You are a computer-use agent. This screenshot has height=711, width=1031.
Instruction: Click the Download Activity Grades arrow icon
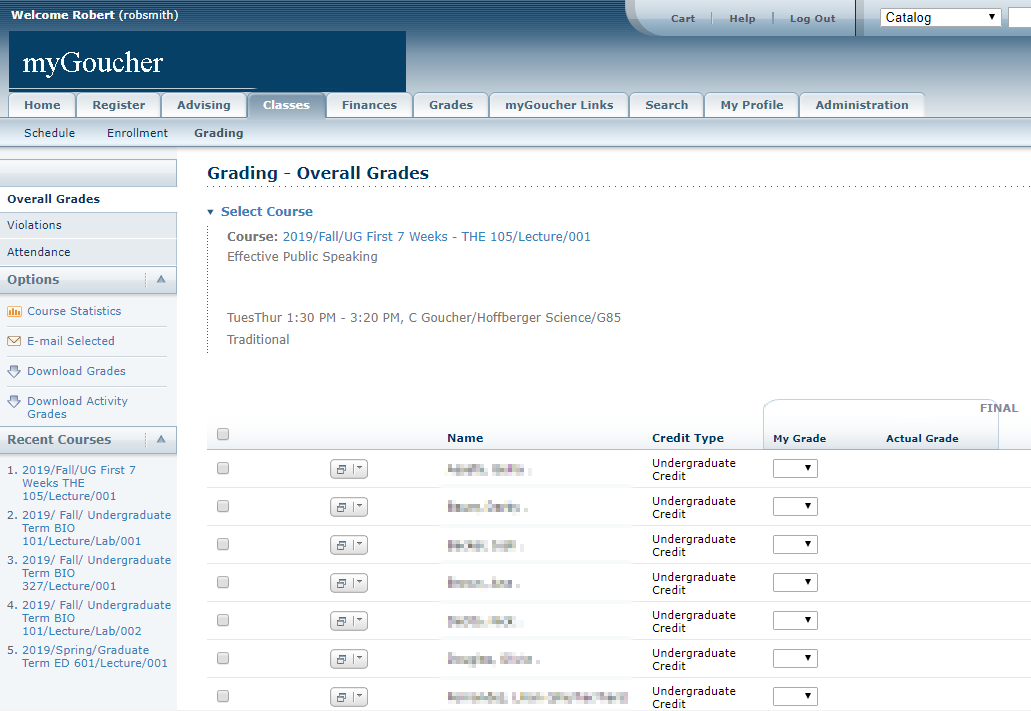click(14, 401)
